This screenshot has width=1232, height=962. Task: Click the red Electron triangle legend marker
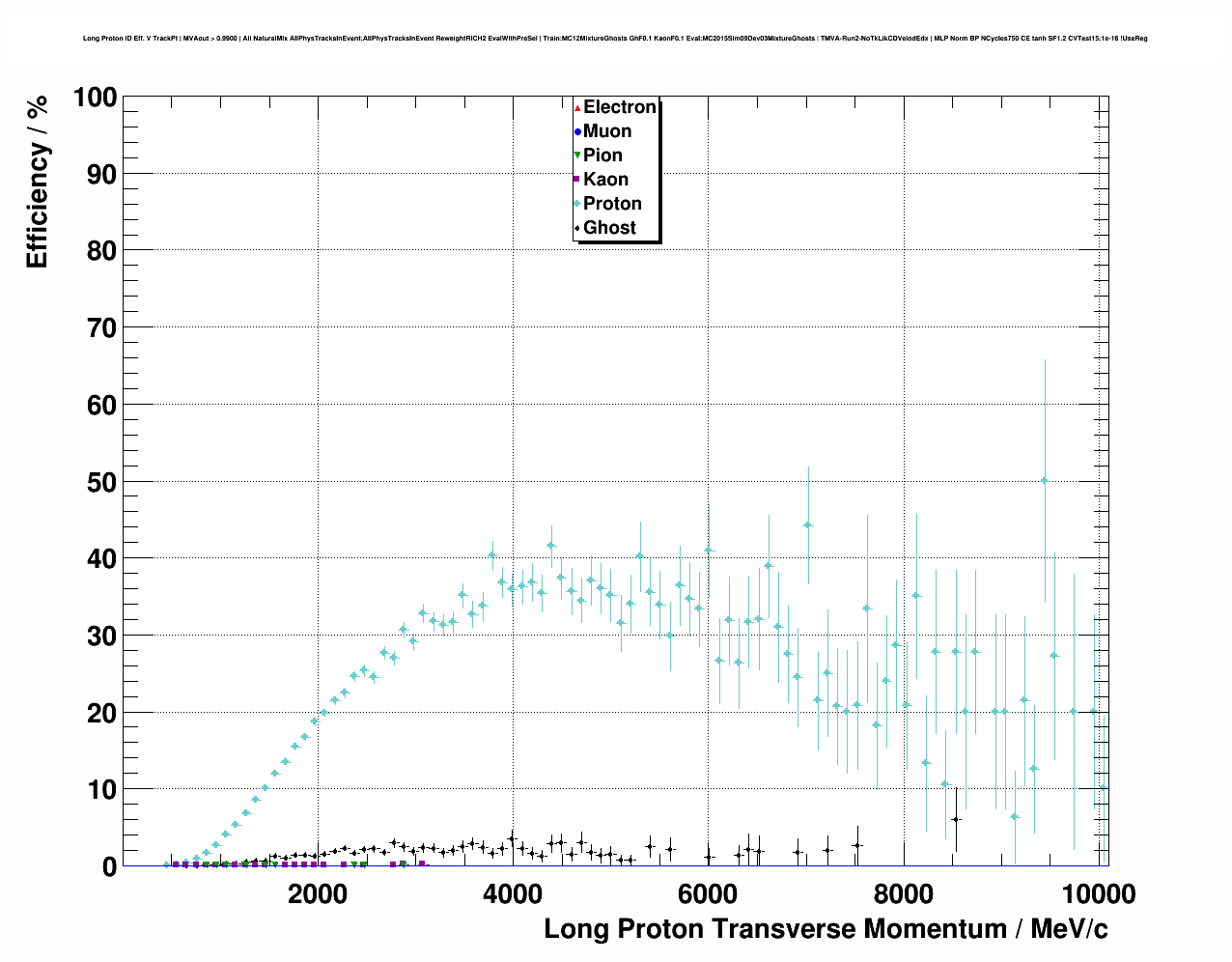[x=577, y=107]
